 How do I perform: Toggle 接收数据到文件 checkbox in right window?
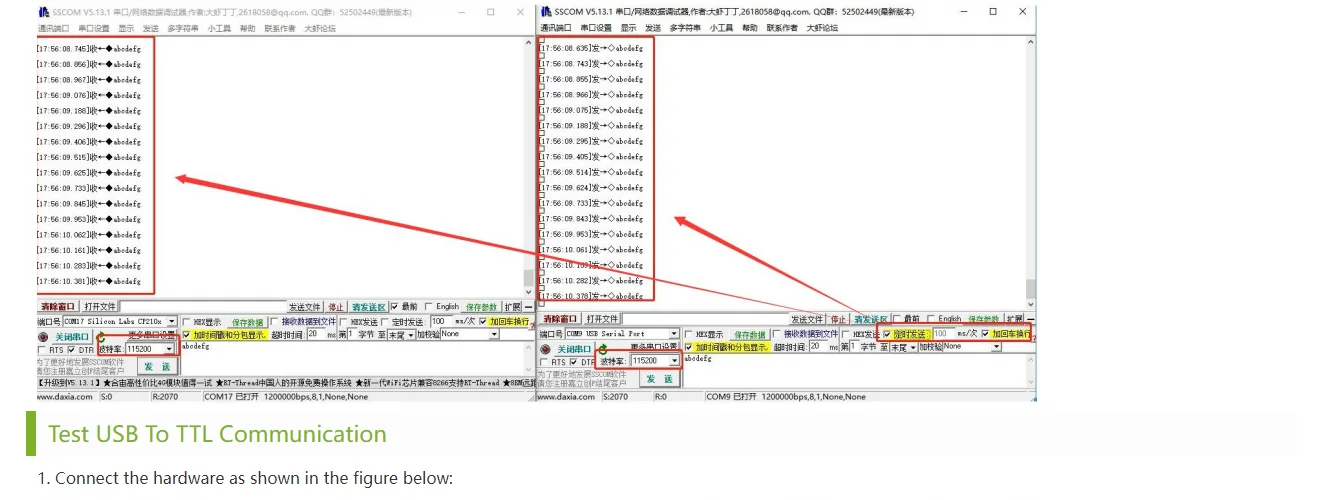click(776, 334)
